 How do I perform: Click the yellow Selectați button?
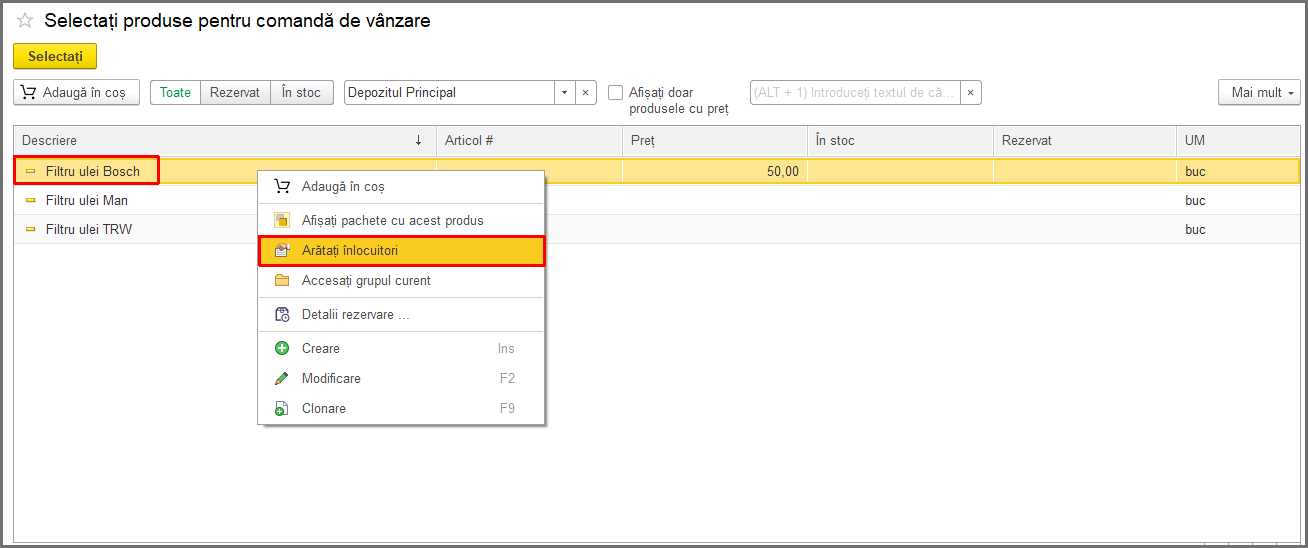tap(55, 56)
